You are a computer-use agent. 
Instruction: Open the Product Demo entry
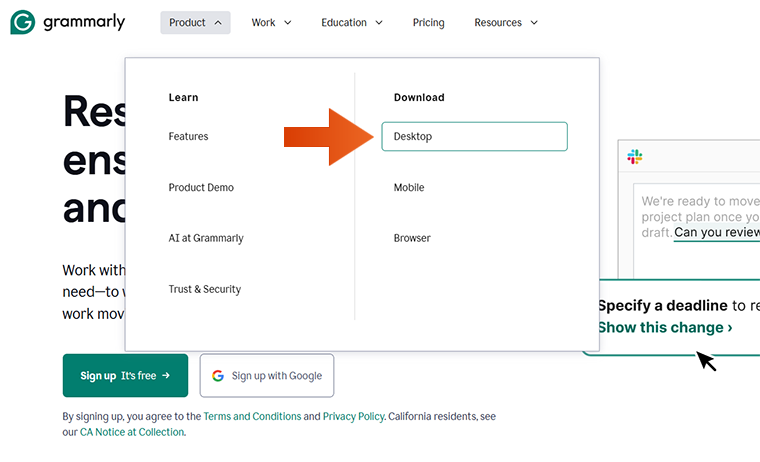201,188
